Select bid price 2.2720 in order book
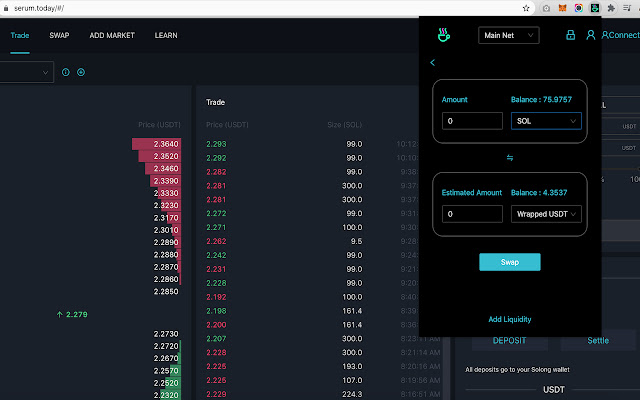Viewport: 640px width, 400px height. tap(166, 346)
